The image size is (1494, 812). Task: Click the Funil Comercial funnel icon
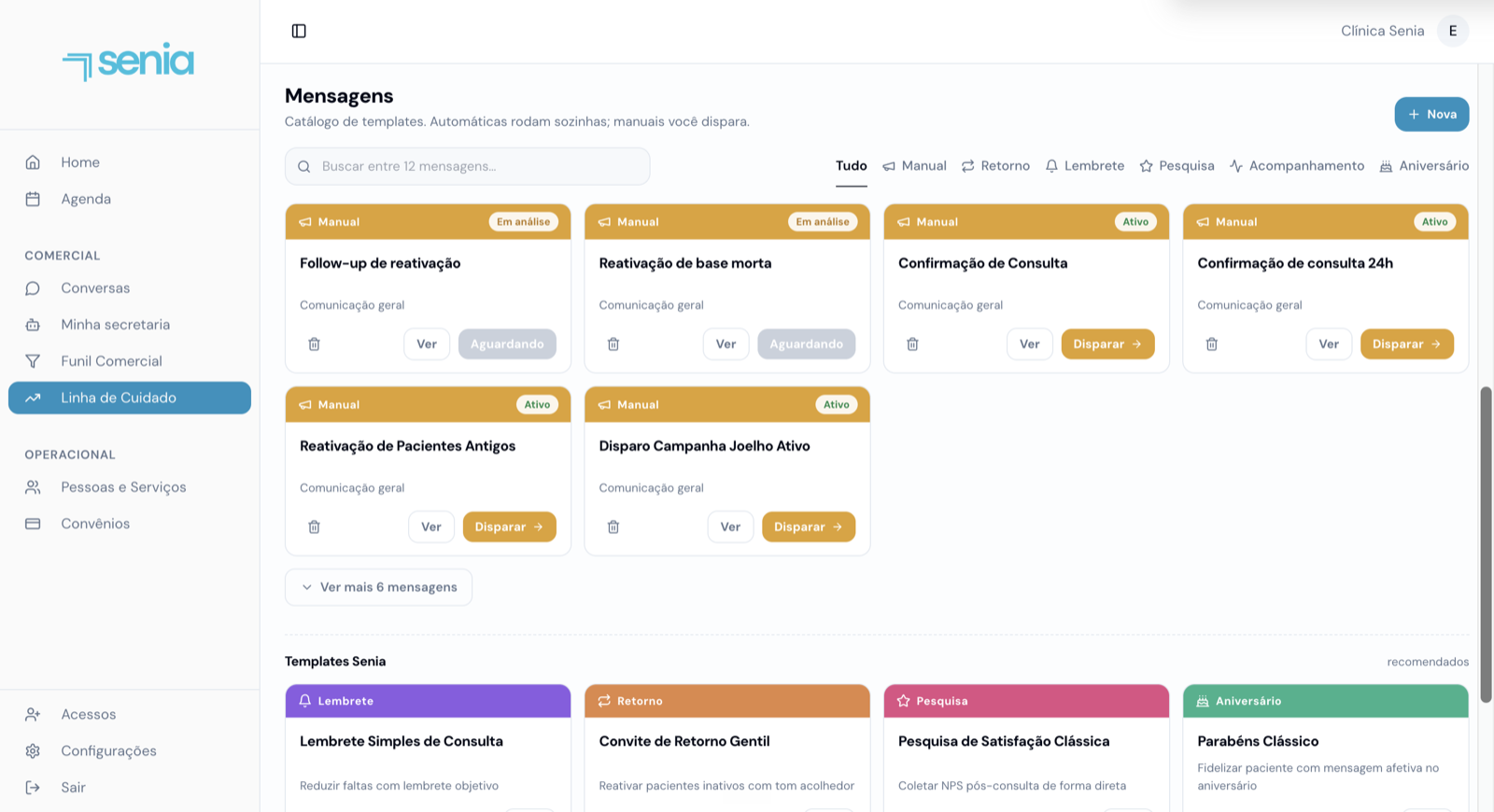tap(33, 361)
